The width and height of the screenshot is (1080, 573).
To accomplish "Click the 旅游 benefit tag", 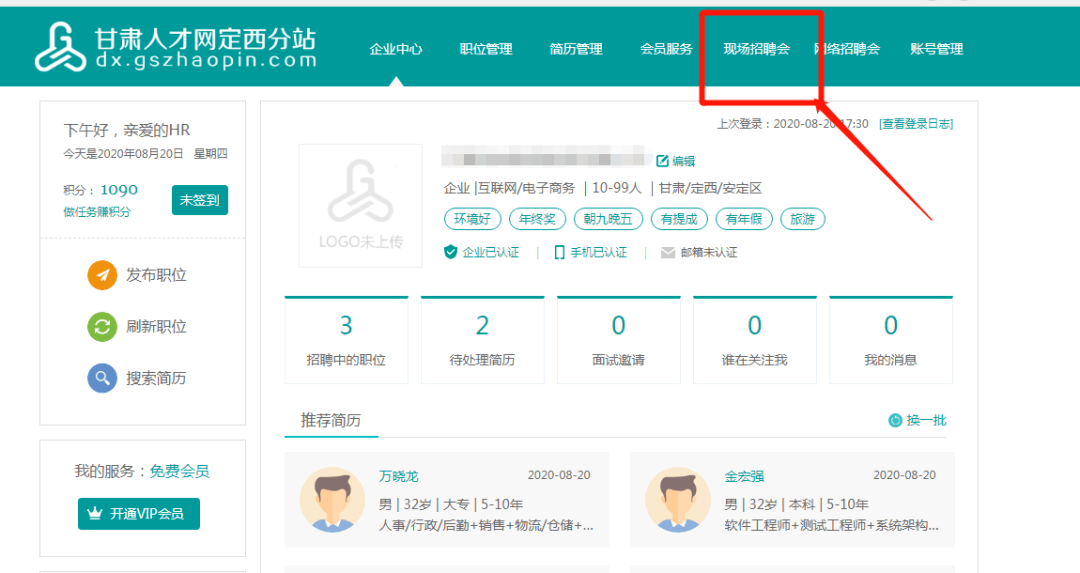I will coord(802,219).
